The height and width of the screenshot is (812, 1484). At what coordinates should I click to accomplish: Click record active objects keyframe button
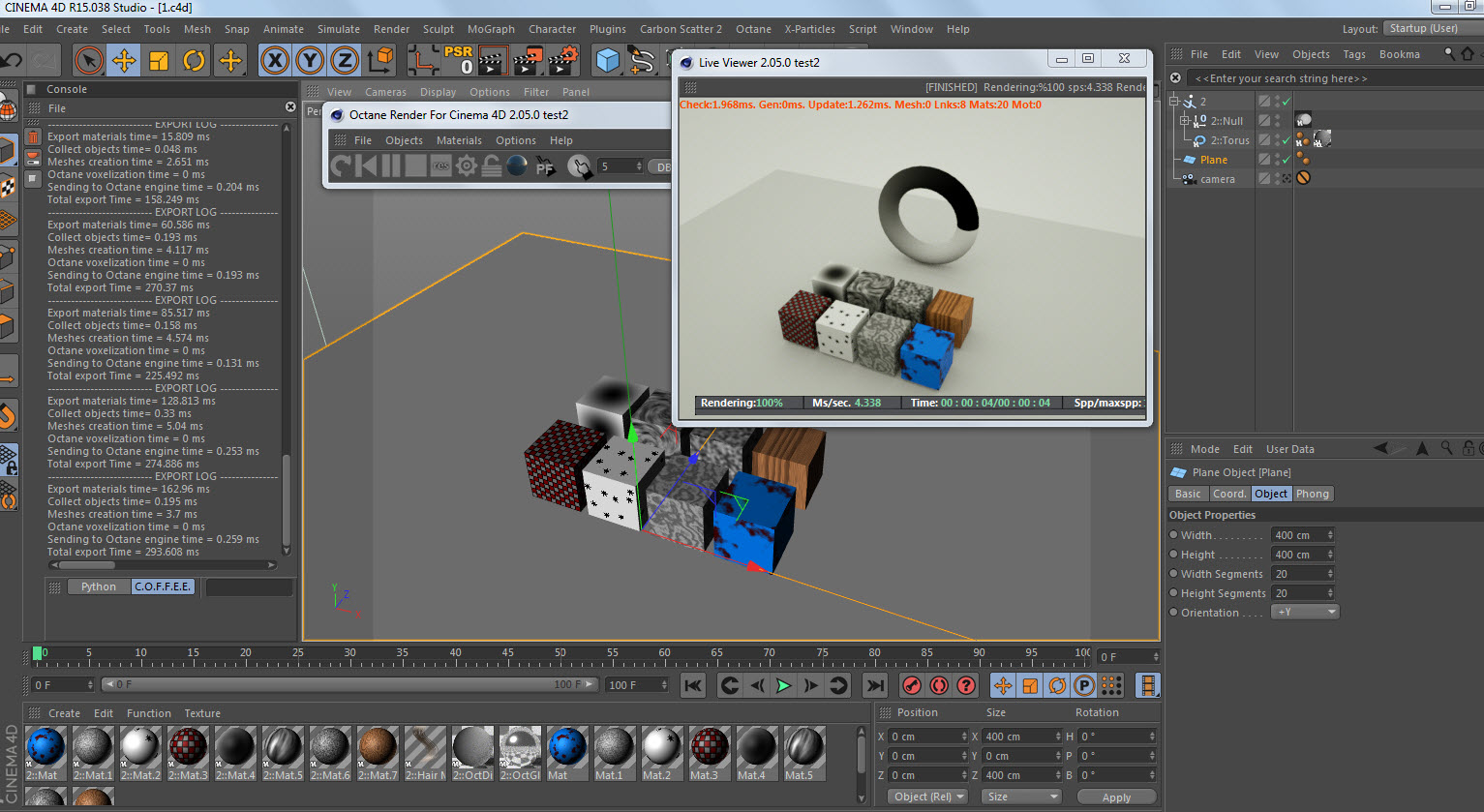pos(912,685)
